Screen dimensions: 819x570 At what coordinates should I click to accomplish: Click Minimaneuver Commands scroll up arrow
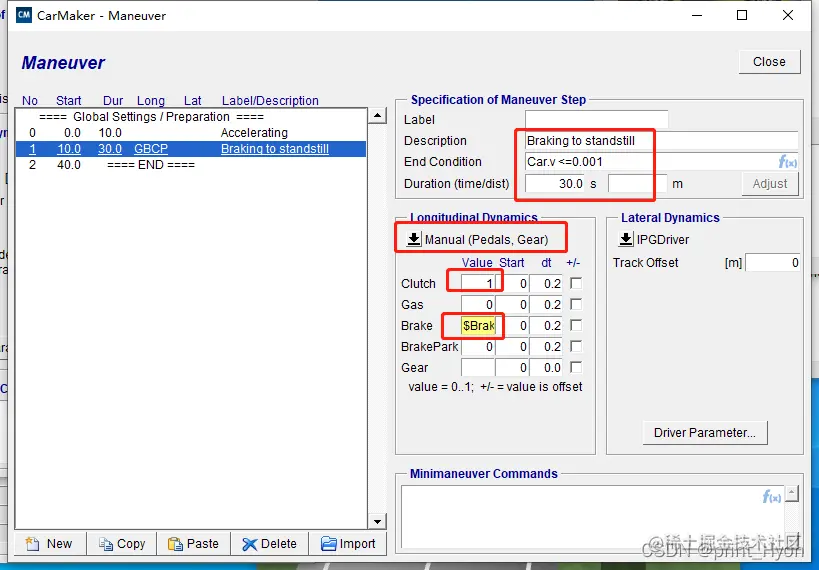click(x=792, y=493)
